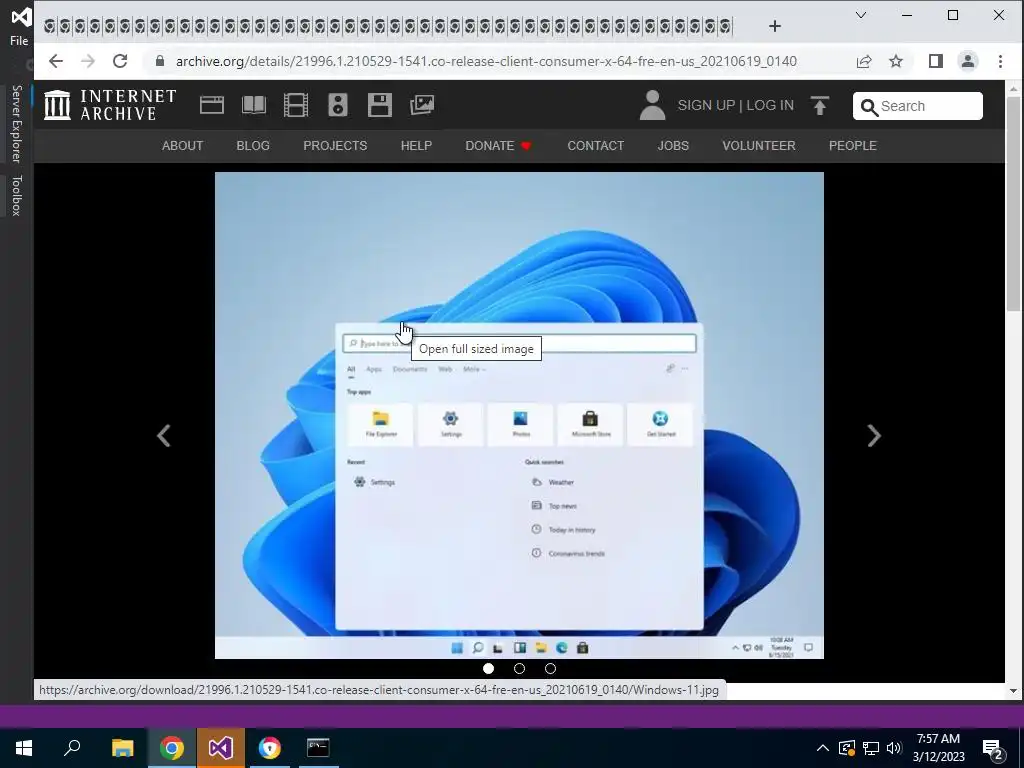
Task: Click the volume speaker tray icon
Action: [x=894, y=748]
